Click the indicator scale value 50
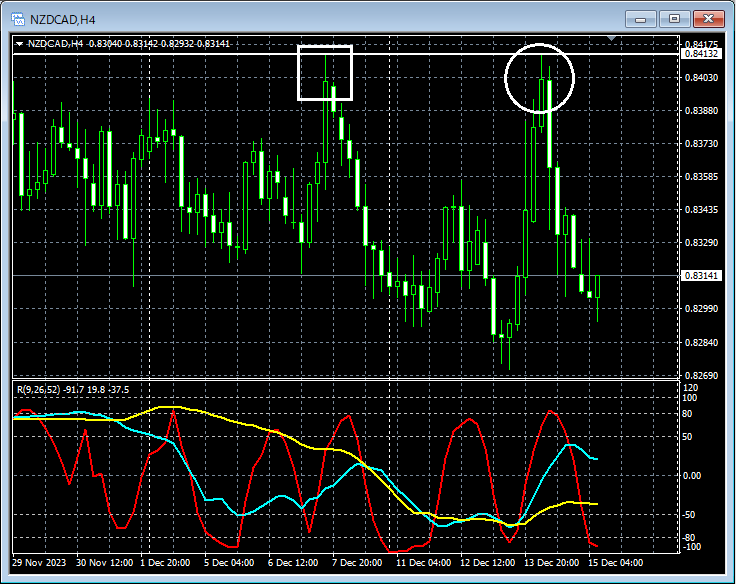The height and width of the screenshot is (584, 737). [x=687, y=437]
